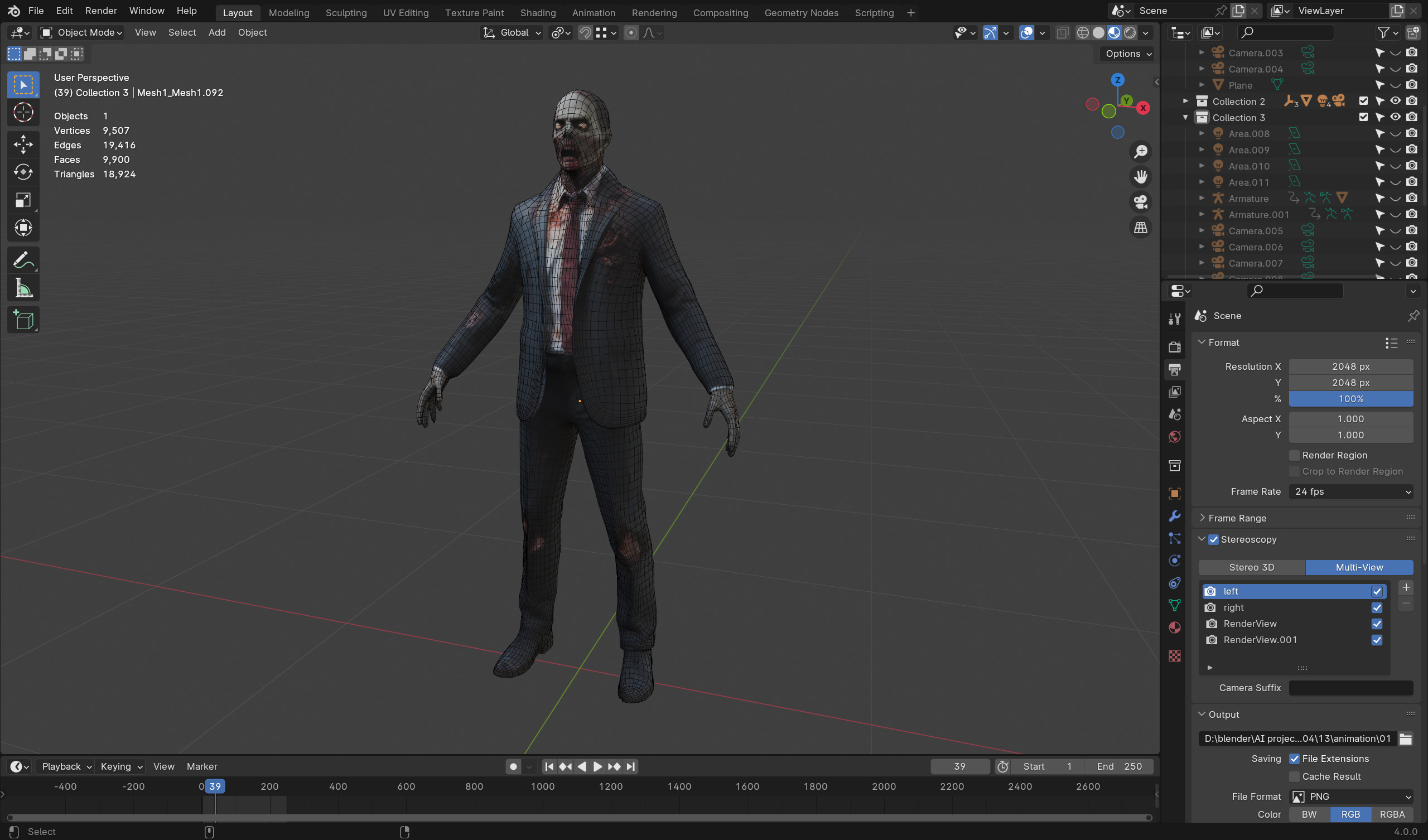
Task: Uncheck the right view checkbox
Action: click(x=1377, y=607)
